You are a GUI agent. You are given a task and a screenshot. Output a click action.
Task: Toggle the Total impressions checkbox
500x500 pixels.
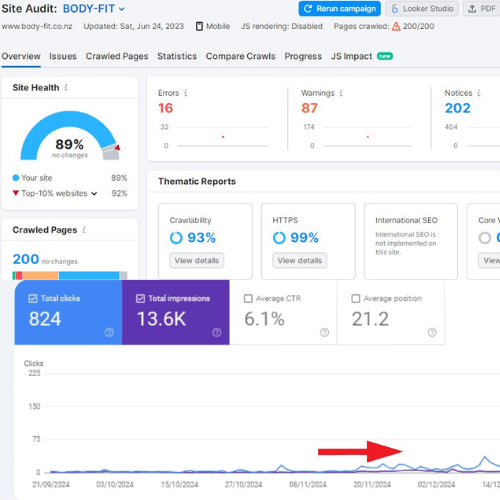pyautogui.click(x=140, y=298)
